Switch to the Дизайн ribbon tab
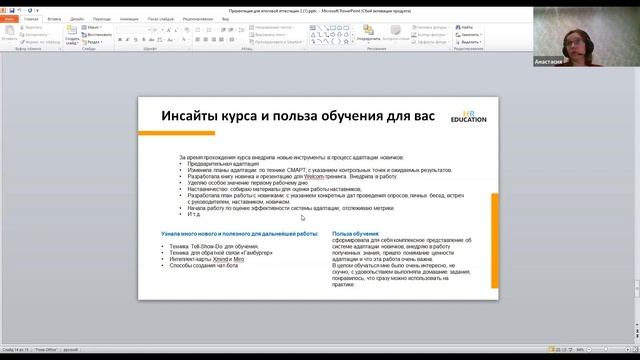Viewport: 640px width, 360px height. (77, 19)
